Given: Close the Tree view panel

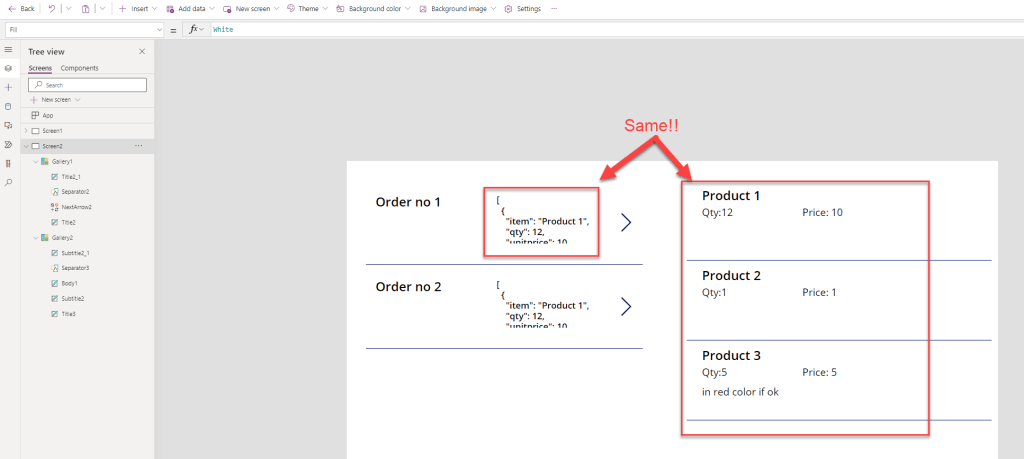Looking at the screenshot, I should point(141,51).
